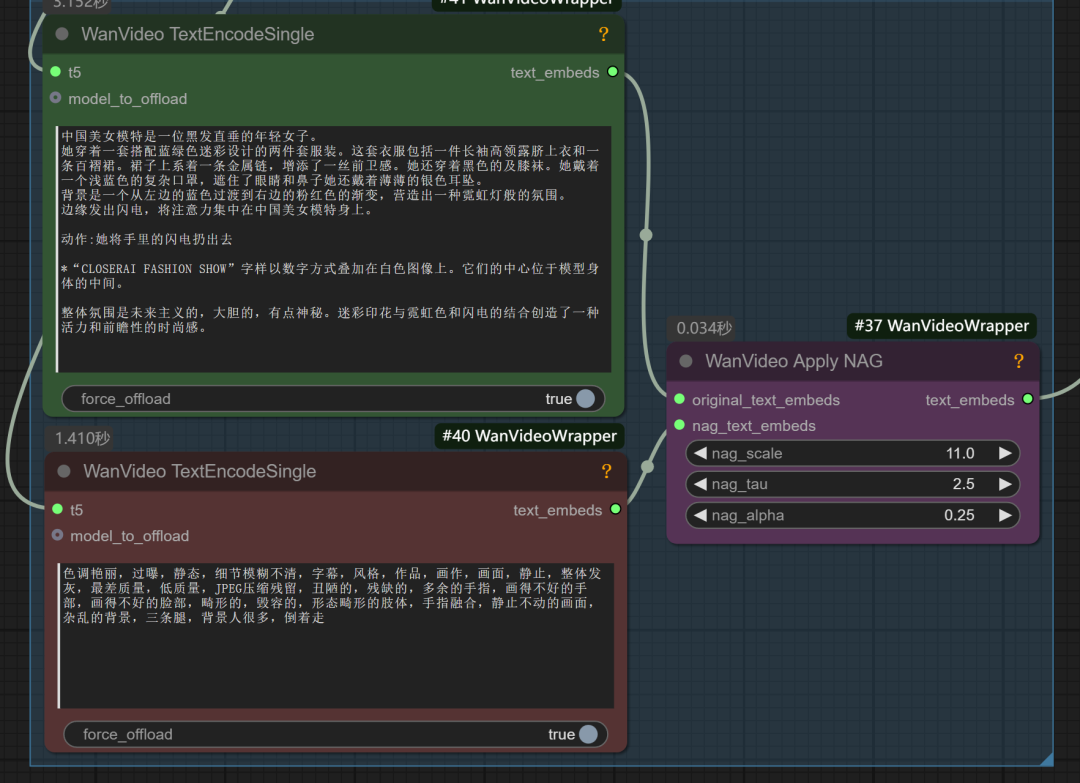Click the group resize corner handle
The width and height of the screenshot is (1080, 783).
[1046, 759]
